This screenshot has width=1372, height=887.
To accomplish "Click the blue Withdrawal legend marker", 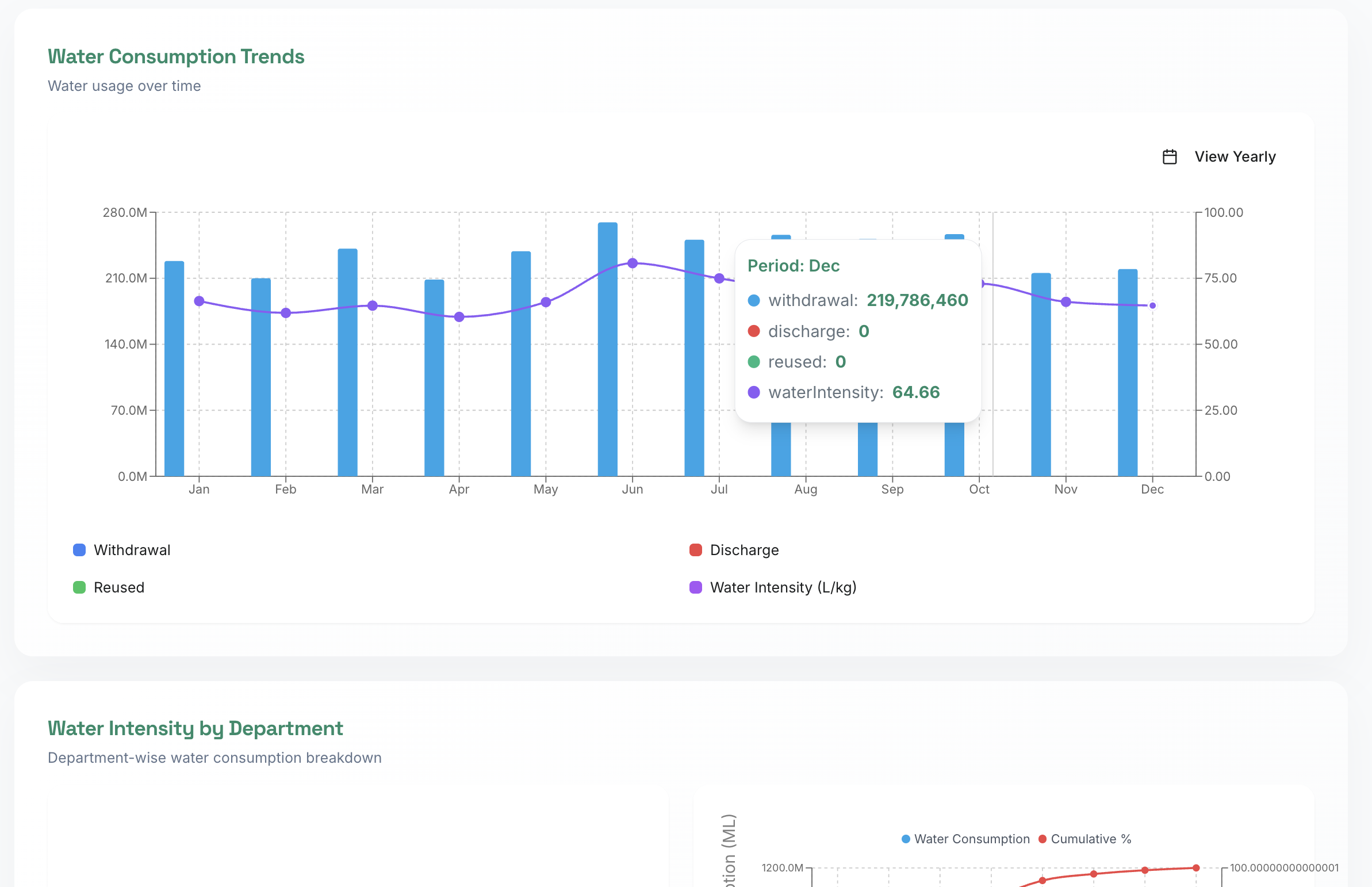I will point(79,549).
